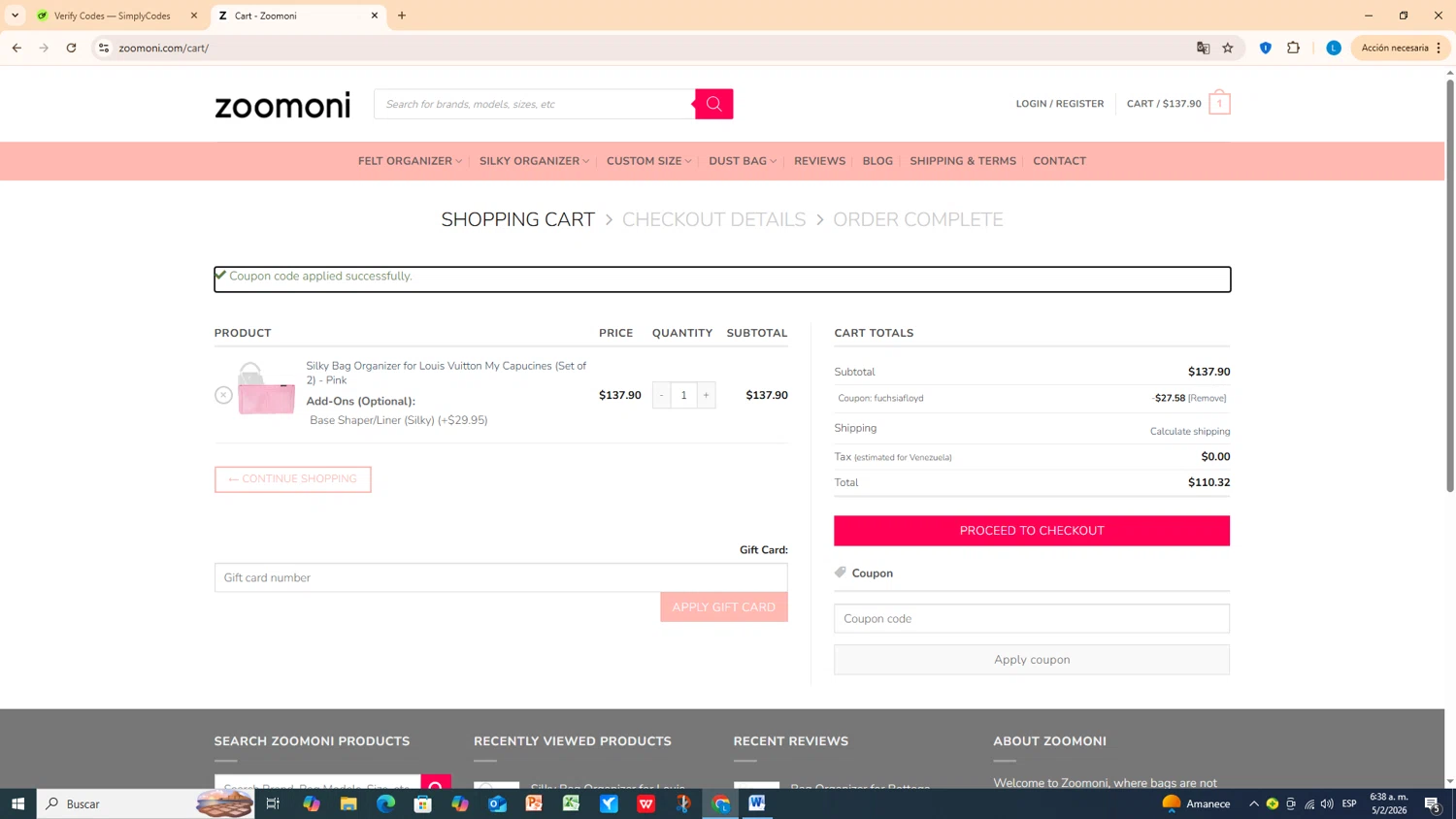This screenshot has height=819, width=1456.
Task: Open the Silky Bag Organizer product link
Action: pos(447,373)
